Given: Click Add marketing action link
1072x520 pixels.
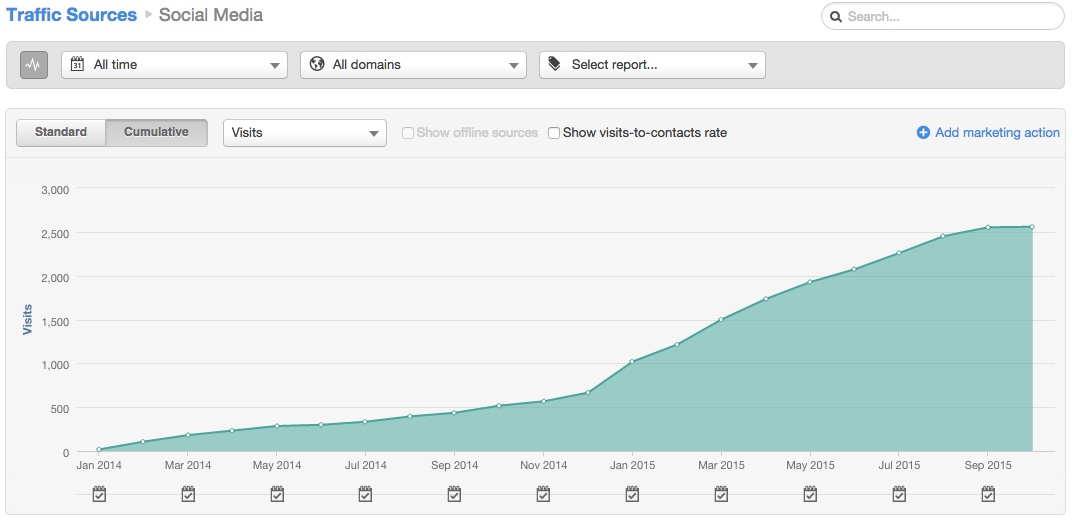Looking at the screenshot, I should [x=988, y=133].
